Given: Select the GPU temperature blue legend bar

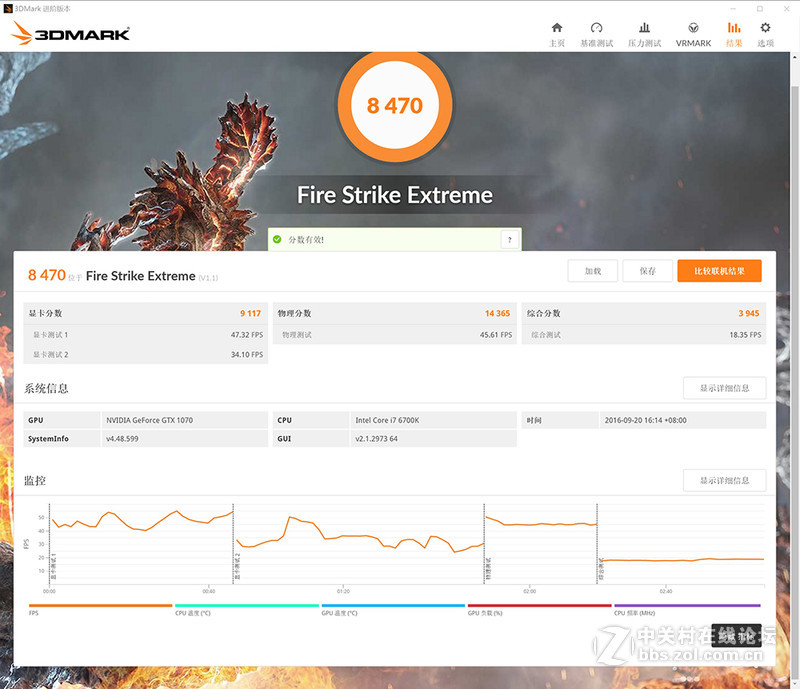Looking at the screenshot, I should pos(393,605).
